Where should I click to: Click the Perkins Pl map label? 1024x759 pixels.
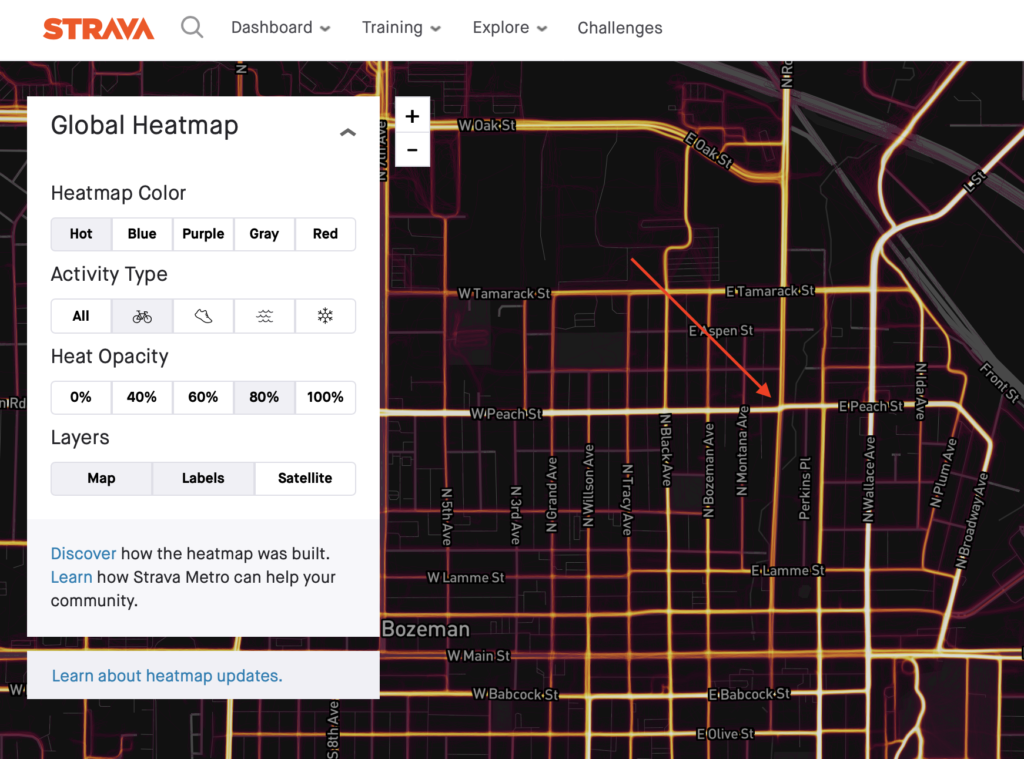pos(805,488)
